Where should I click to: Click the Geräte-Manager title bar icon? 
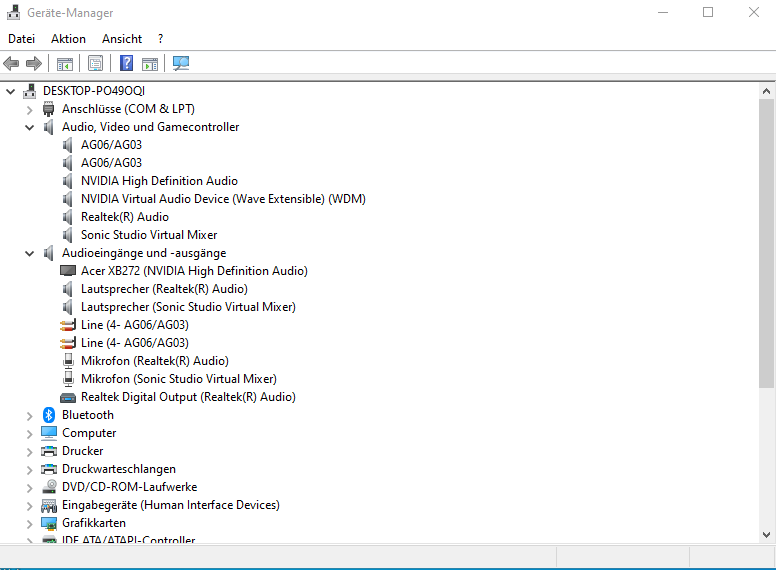pos(13,12)
